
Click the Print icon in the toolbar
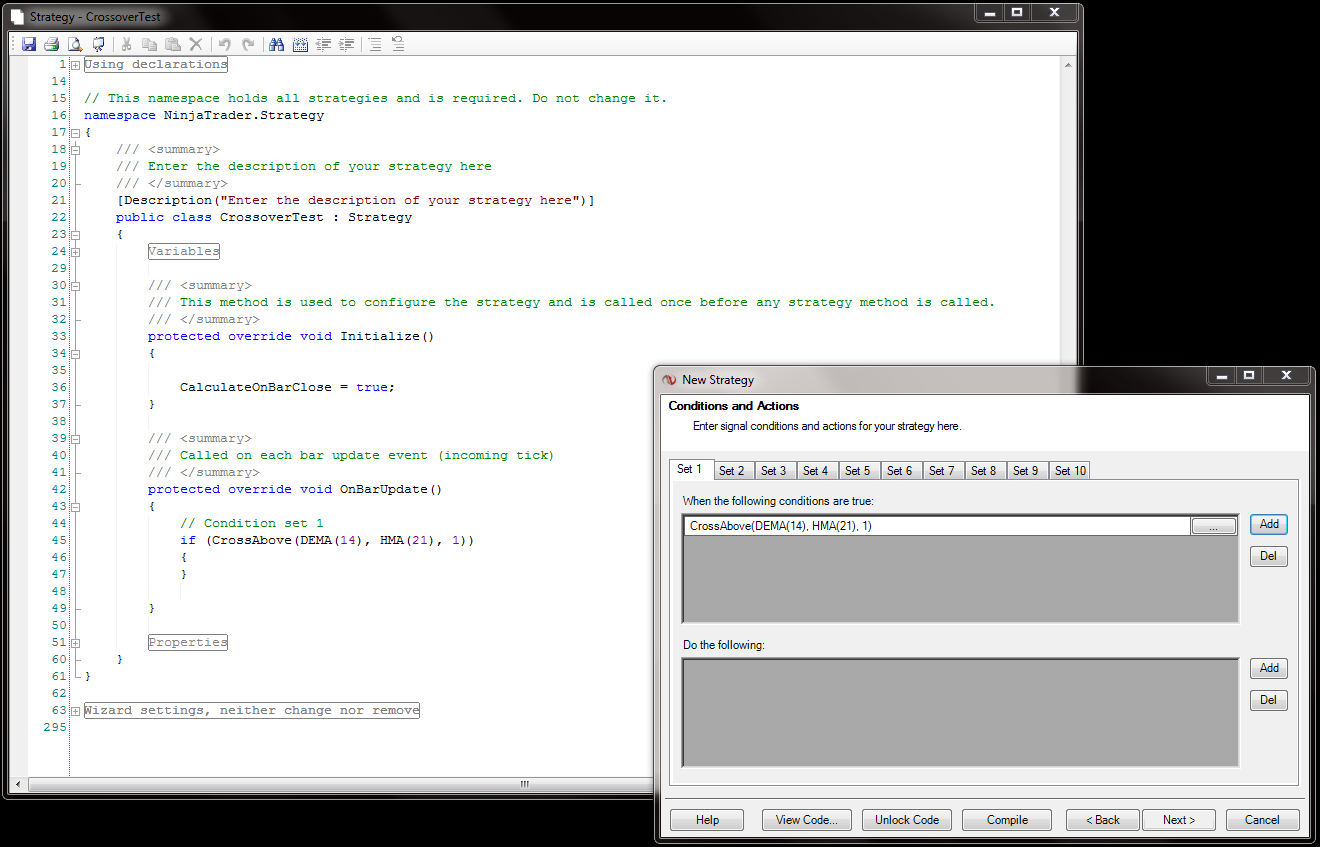[51, 44]
